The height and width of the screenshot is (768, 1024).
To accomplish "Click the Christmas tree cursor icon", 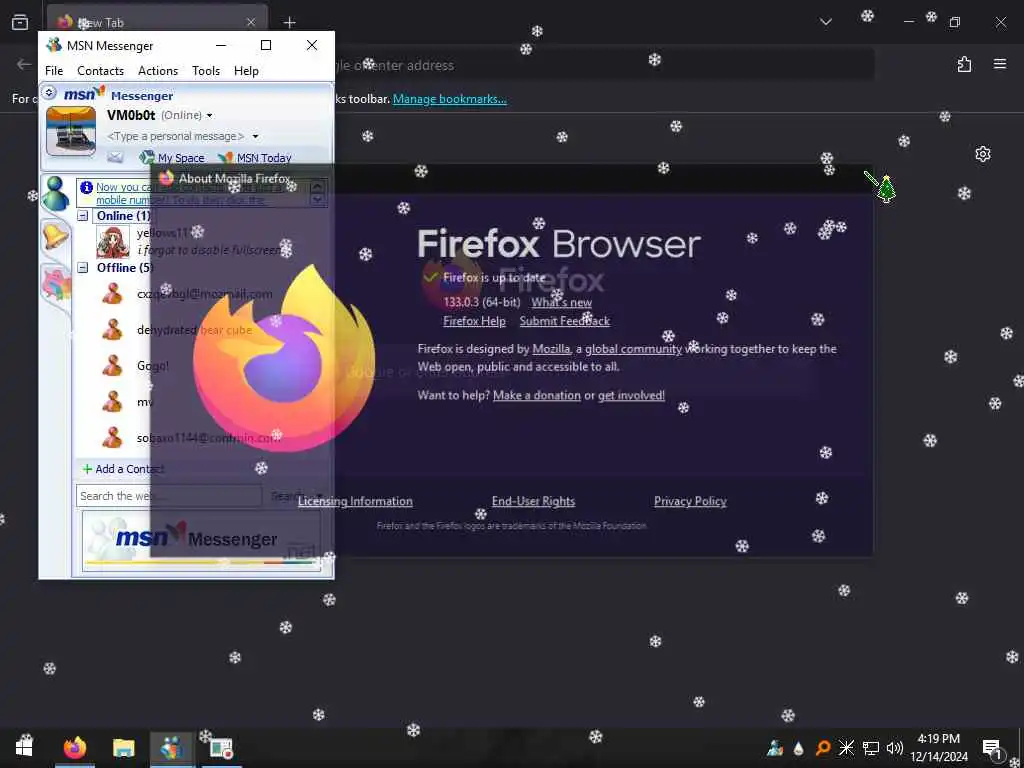I will (x=886, y=189).
